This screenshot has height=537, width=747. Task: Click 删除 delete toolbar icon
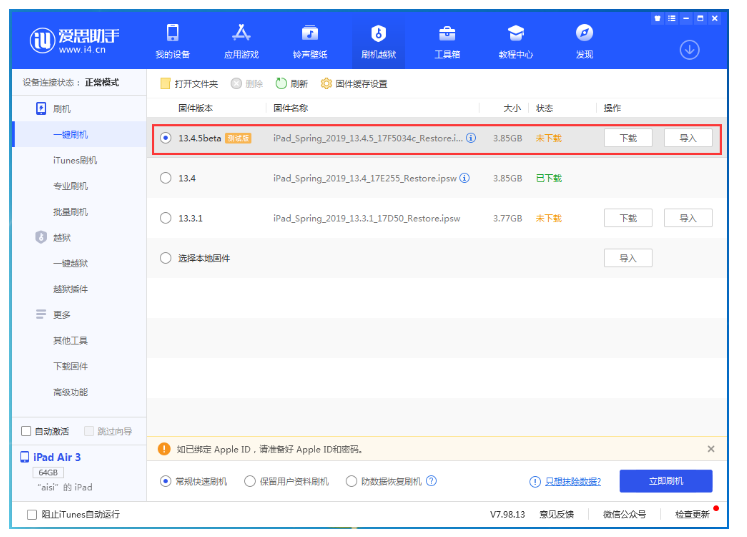tap(236, 84)
